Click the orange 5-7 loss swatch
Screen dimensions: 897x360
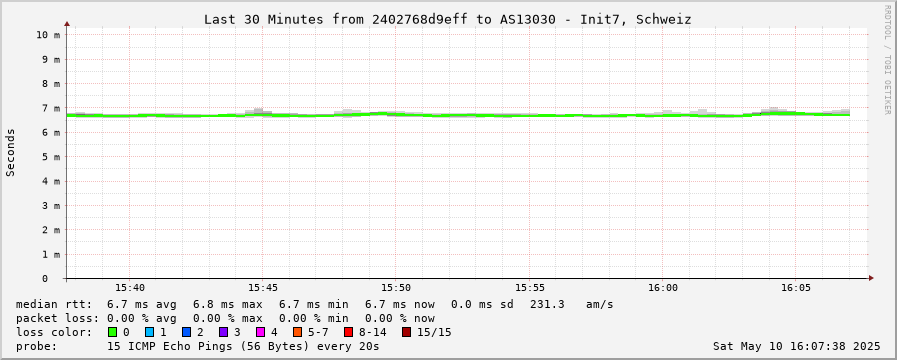pyautogui.click(x=297, y=332)
